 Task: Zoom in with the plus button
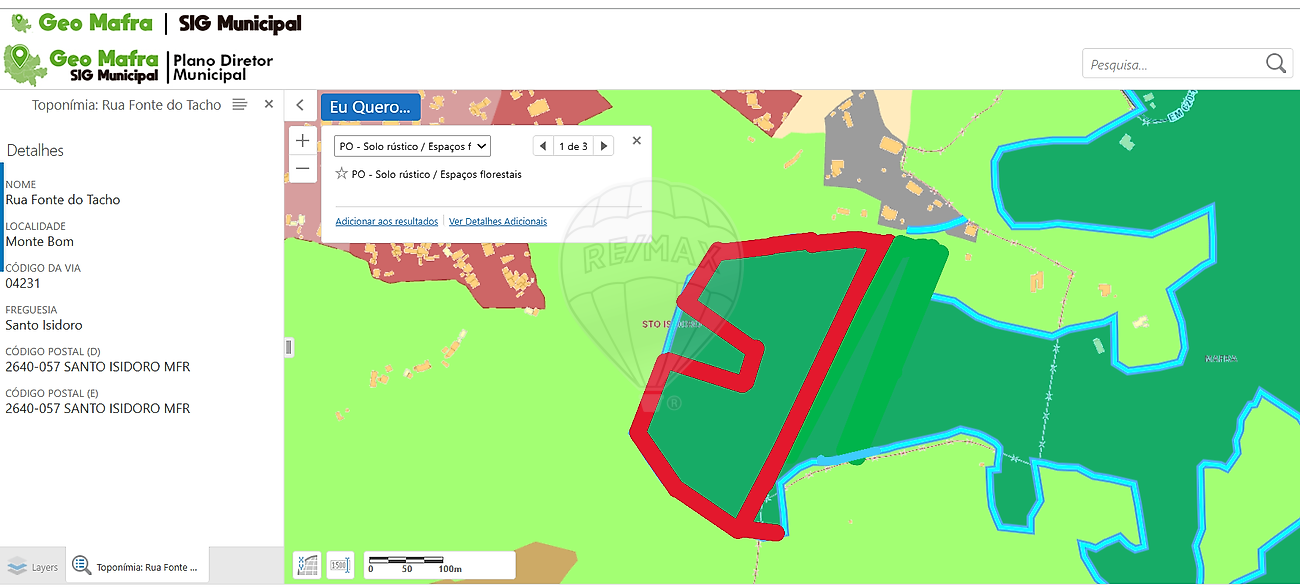pyautogui.click(x=303, y=141)
